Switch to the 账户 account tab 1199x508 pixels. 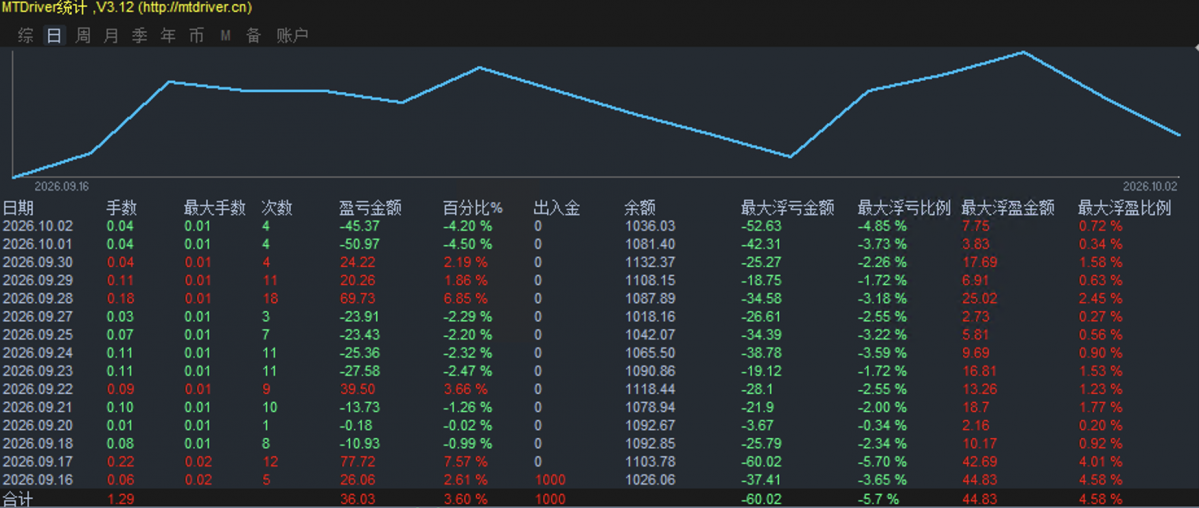click(x=292, y=35)
